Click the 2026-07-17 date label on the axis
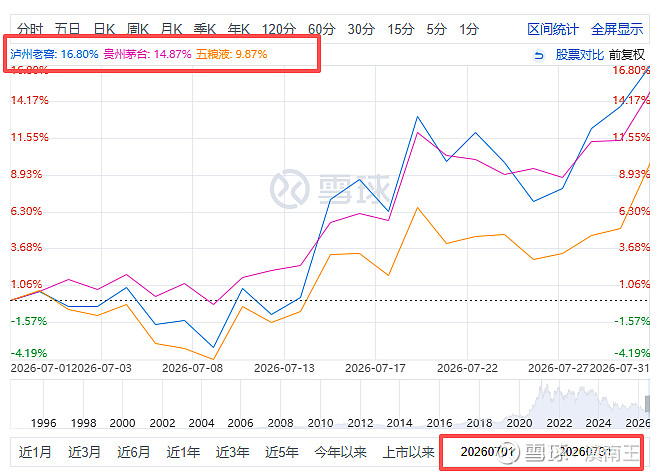660x473 pixels. click(x=375, y=368)
